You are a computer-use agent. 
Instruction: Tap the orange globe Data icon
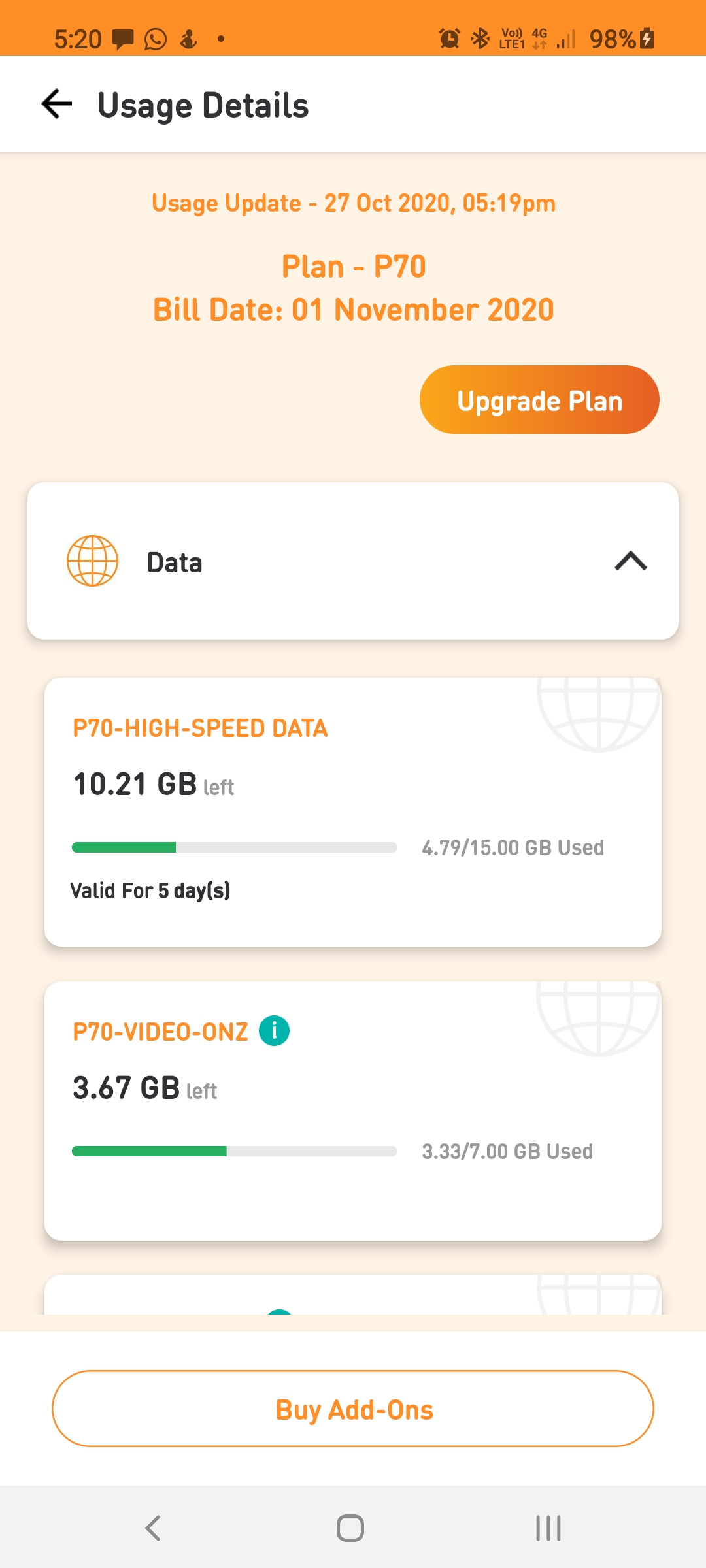tap(92, 561)
